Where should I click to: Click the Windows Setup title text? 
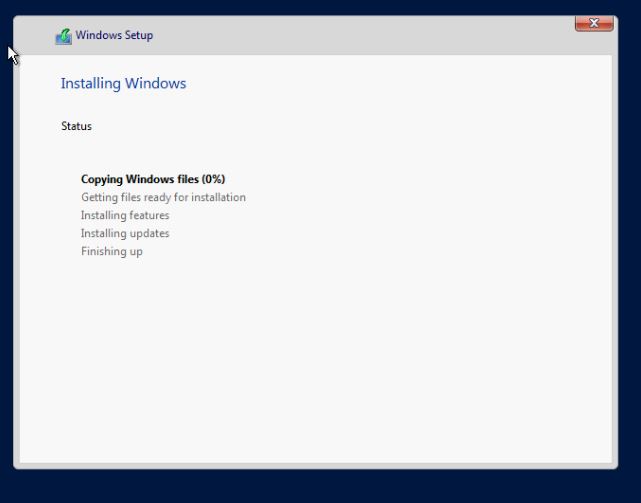tap(114, 35)
